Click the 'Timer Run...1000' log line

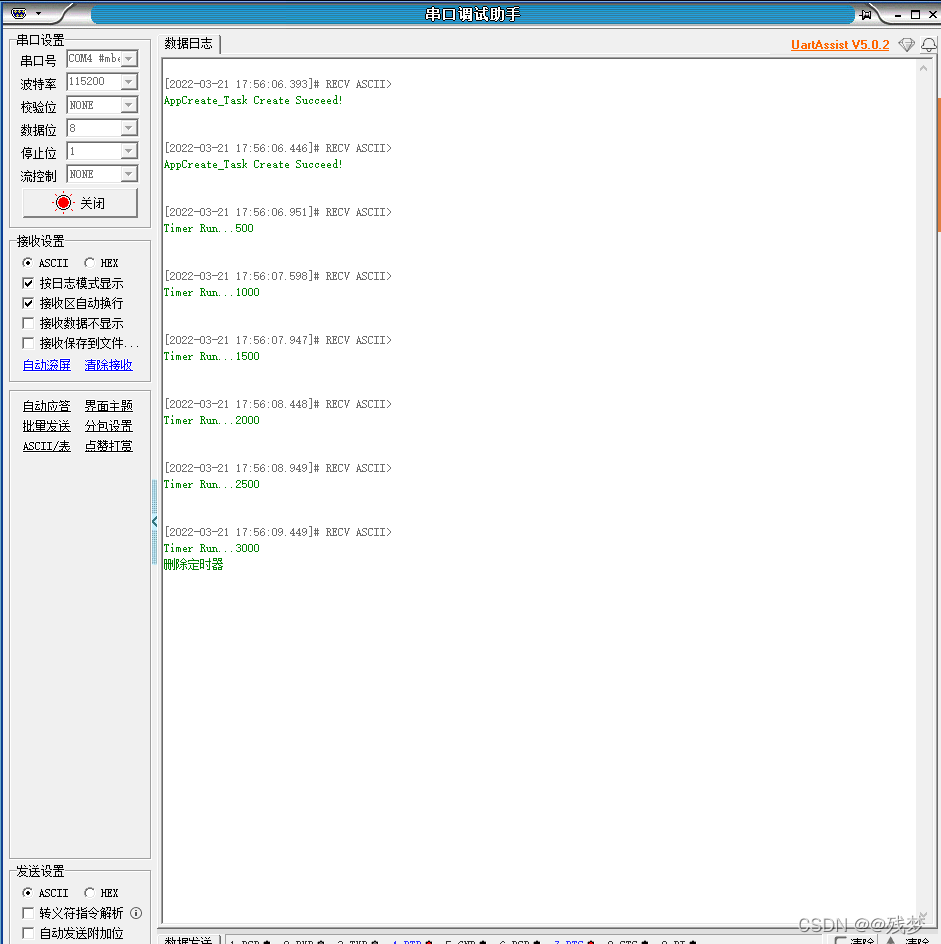(212, 292)
